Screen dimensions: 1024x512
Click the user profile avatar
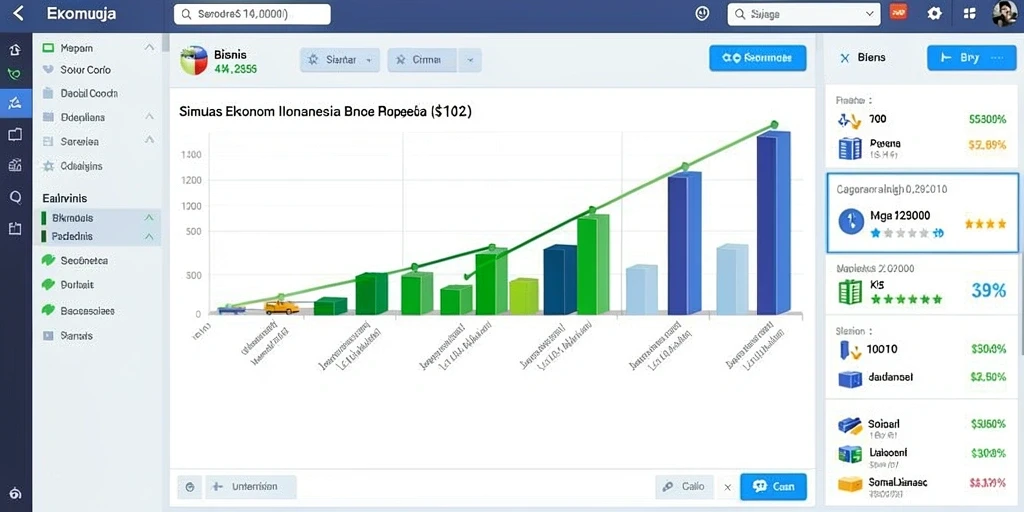point(1004,13)
